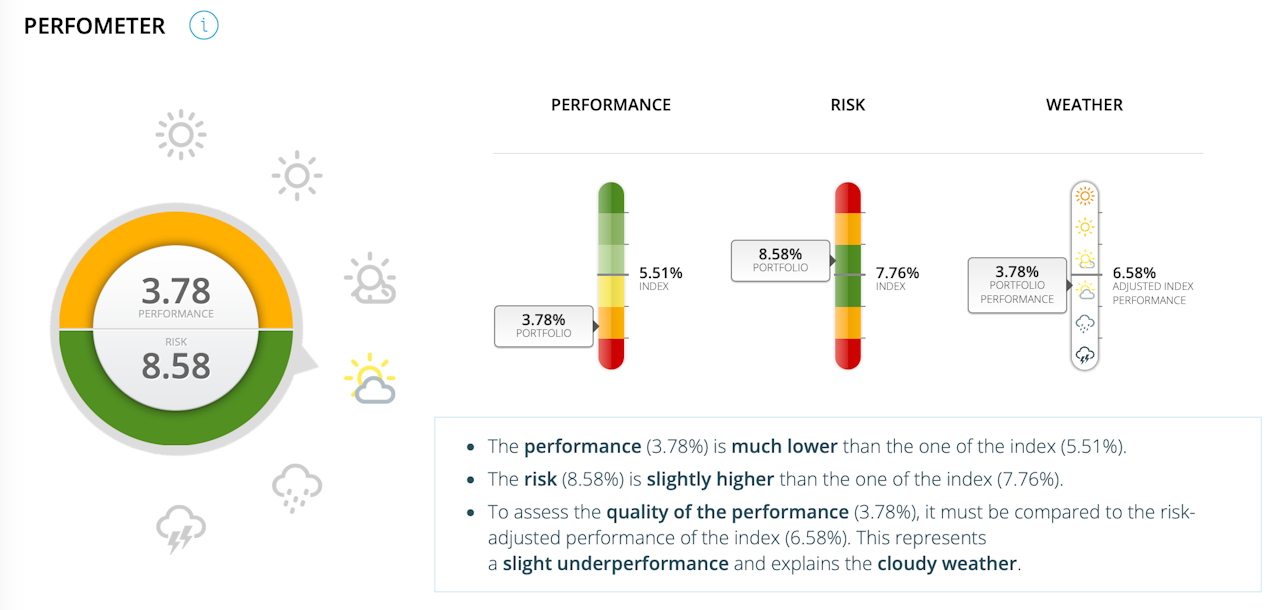
Task: Click the orange sun at top of Weather gauge
Action: coord(1085,197)
